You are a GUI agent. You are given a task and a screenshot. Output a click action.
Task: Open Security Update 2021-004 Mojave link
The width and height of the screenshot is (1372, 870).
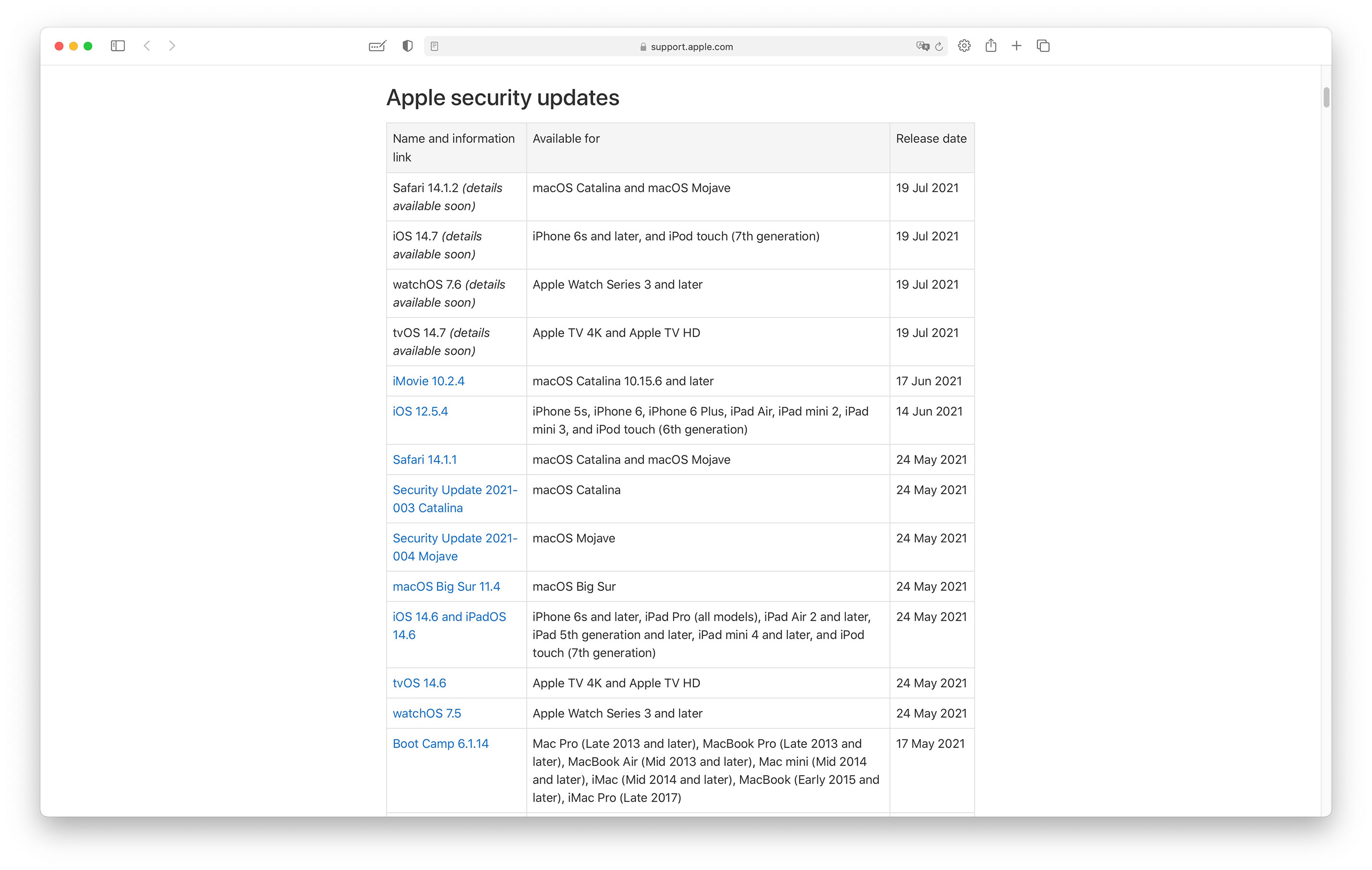coord(454,548)
